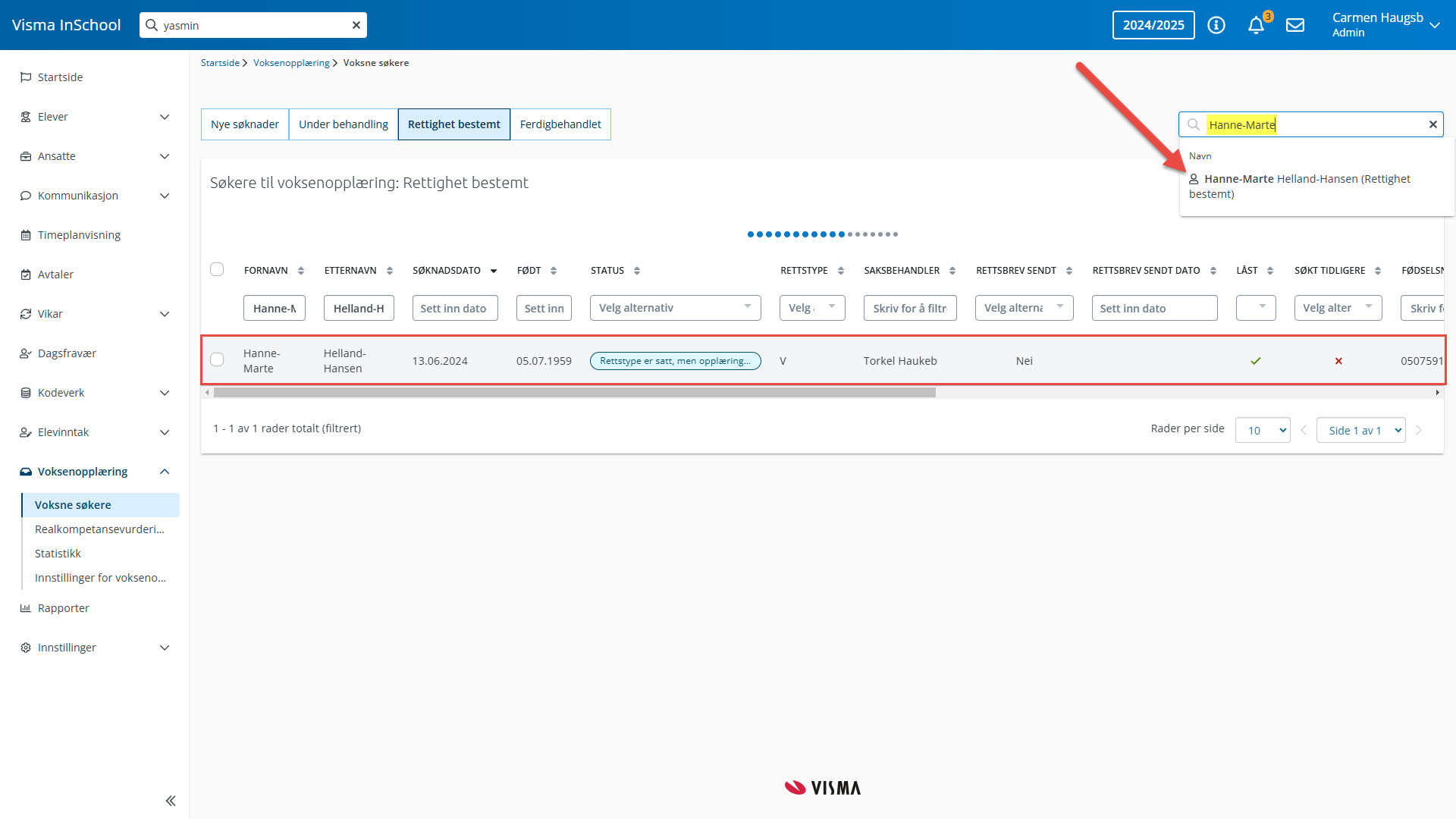
Task: Clear the 'yasmin' global search text
Action: coord(356,25)
